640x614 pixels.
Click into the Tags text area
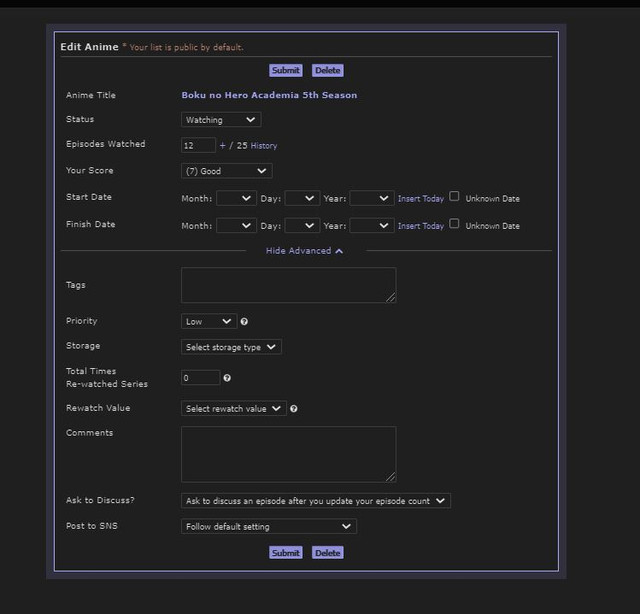click(289, 285)
